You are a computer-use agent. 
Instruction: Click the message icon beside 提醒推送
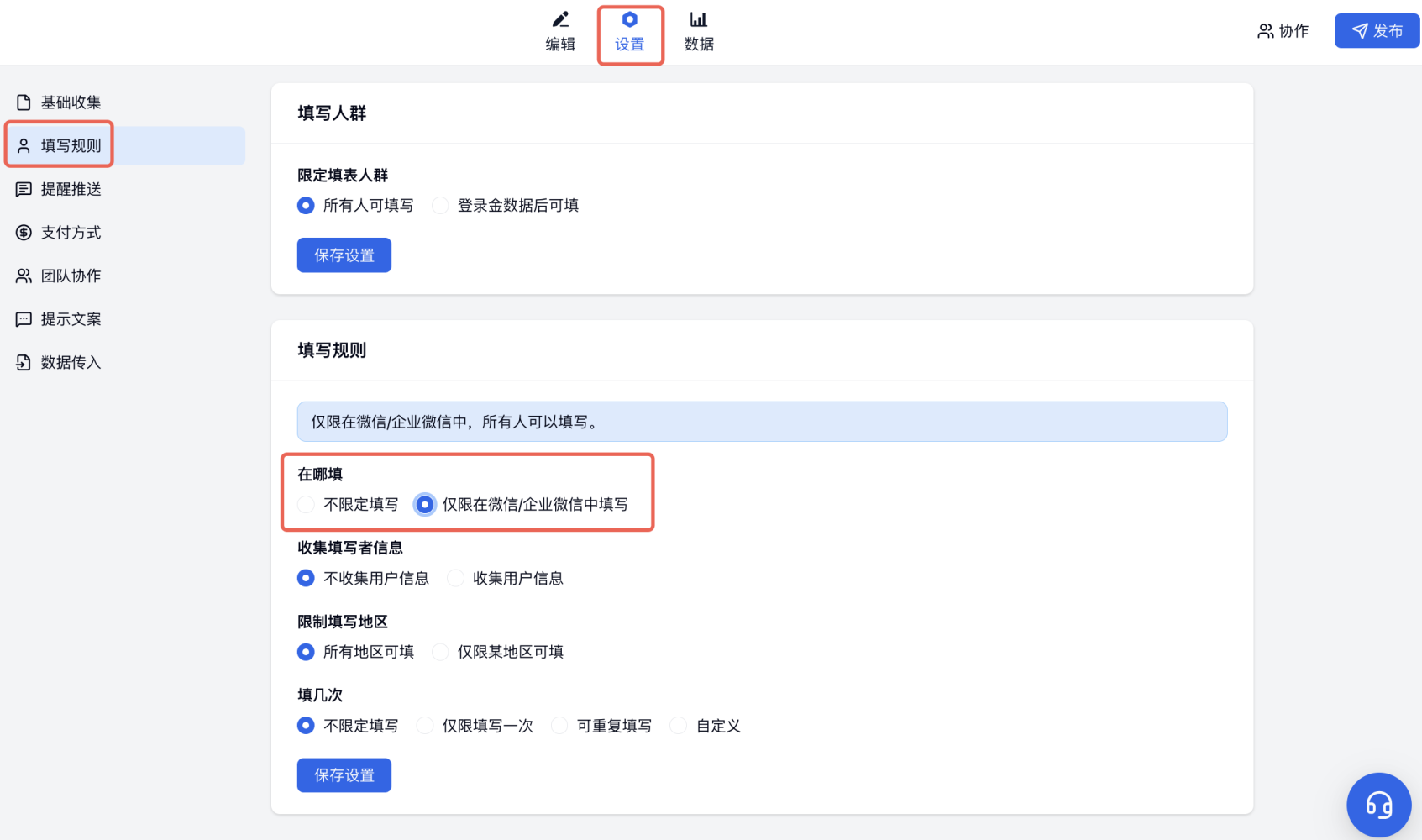(x=24, y=189)
